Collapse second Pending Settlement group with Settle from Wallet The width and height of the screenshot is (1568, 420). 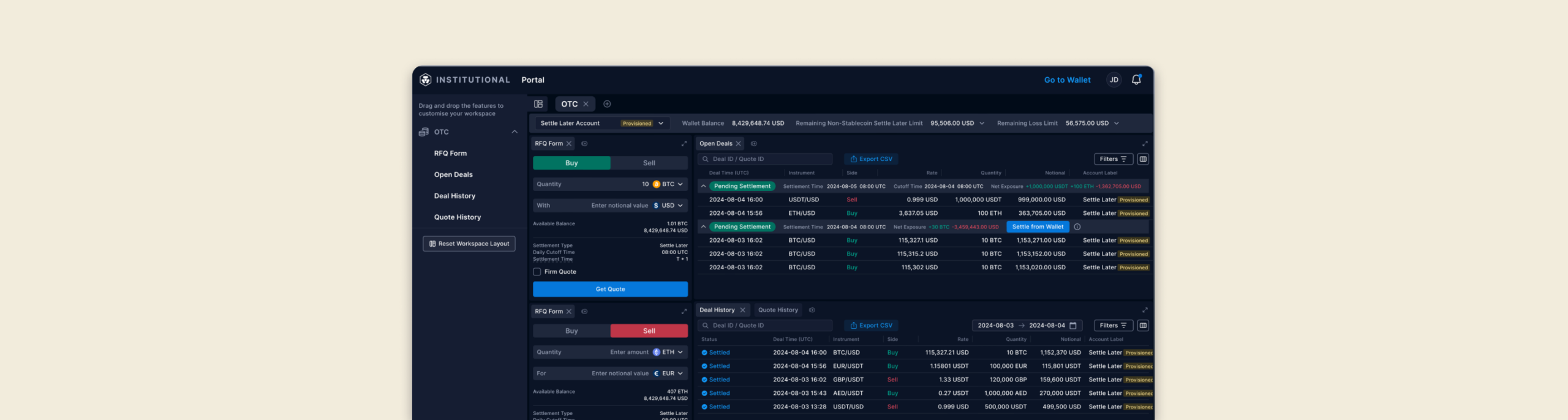[703, 227]
